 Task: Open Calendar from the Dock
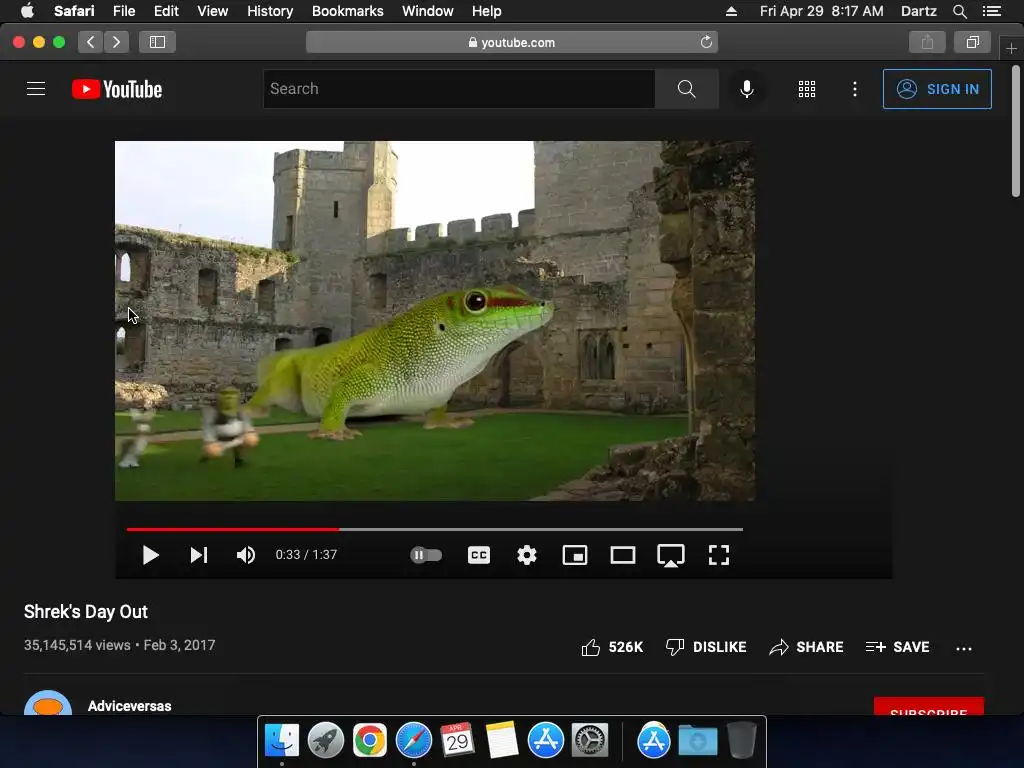[x=457, y=741]
